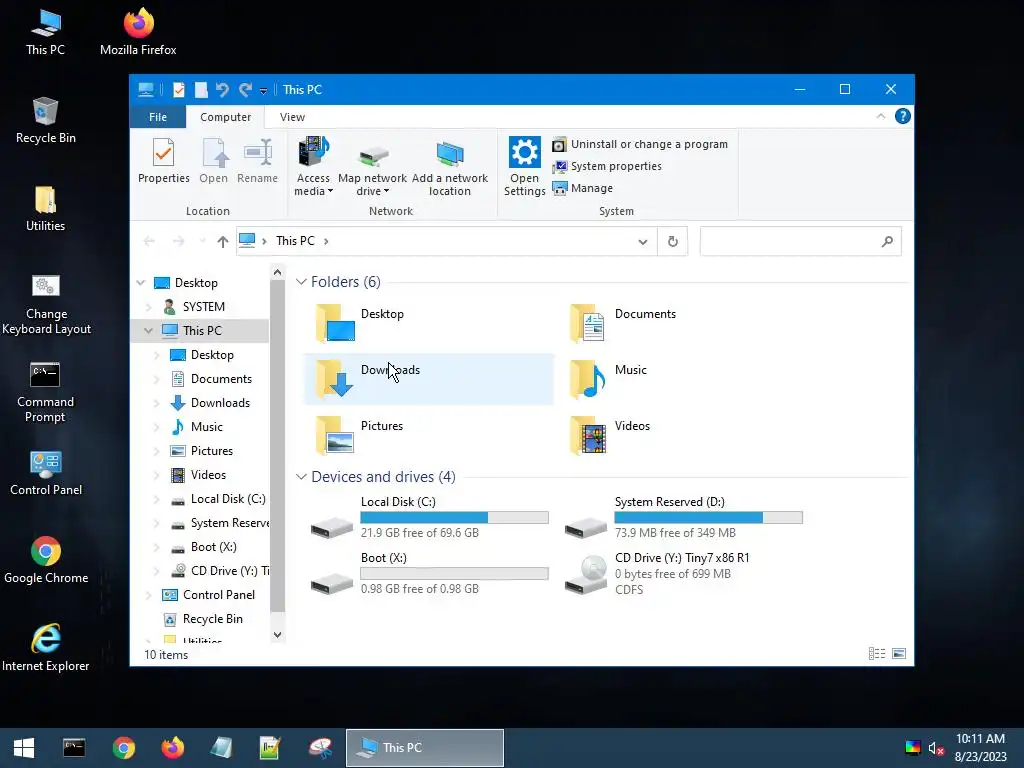The image size is (1024, 768).
Task: Switch to Details view in status bar
Action: click(877, 654)
